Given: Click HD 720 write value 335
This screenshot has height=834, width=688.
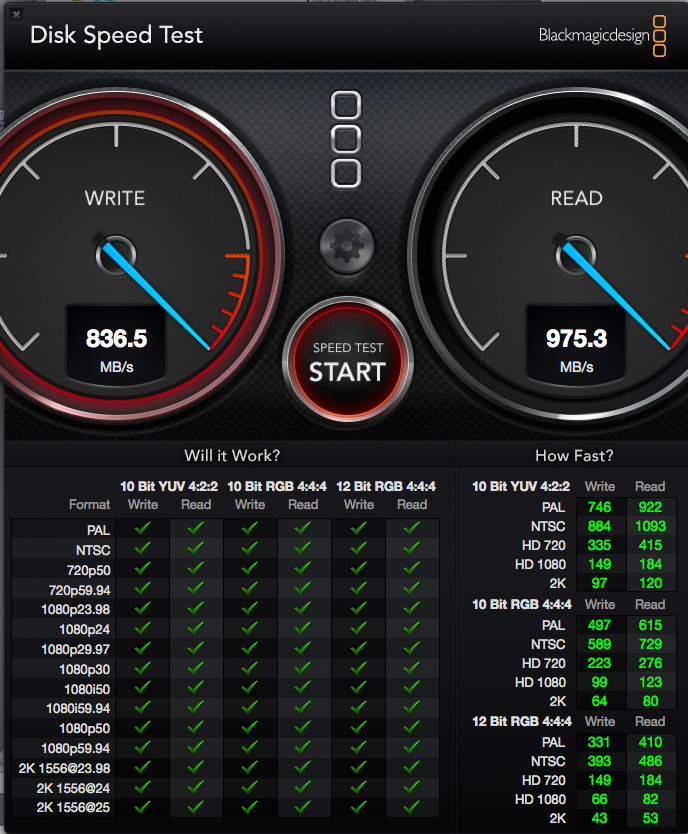Looking at the screenshot, I should coord(599,545).
